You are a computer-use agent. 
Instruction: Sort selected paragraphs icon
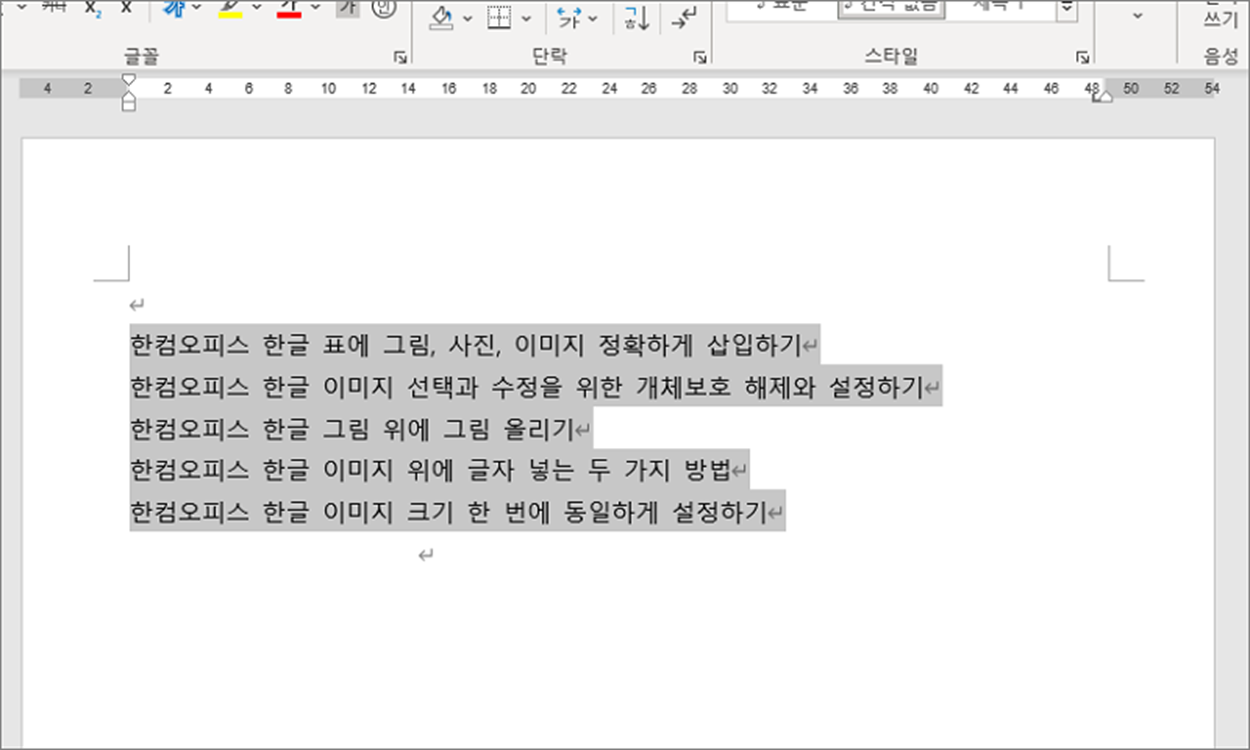[x=636, y=18]
